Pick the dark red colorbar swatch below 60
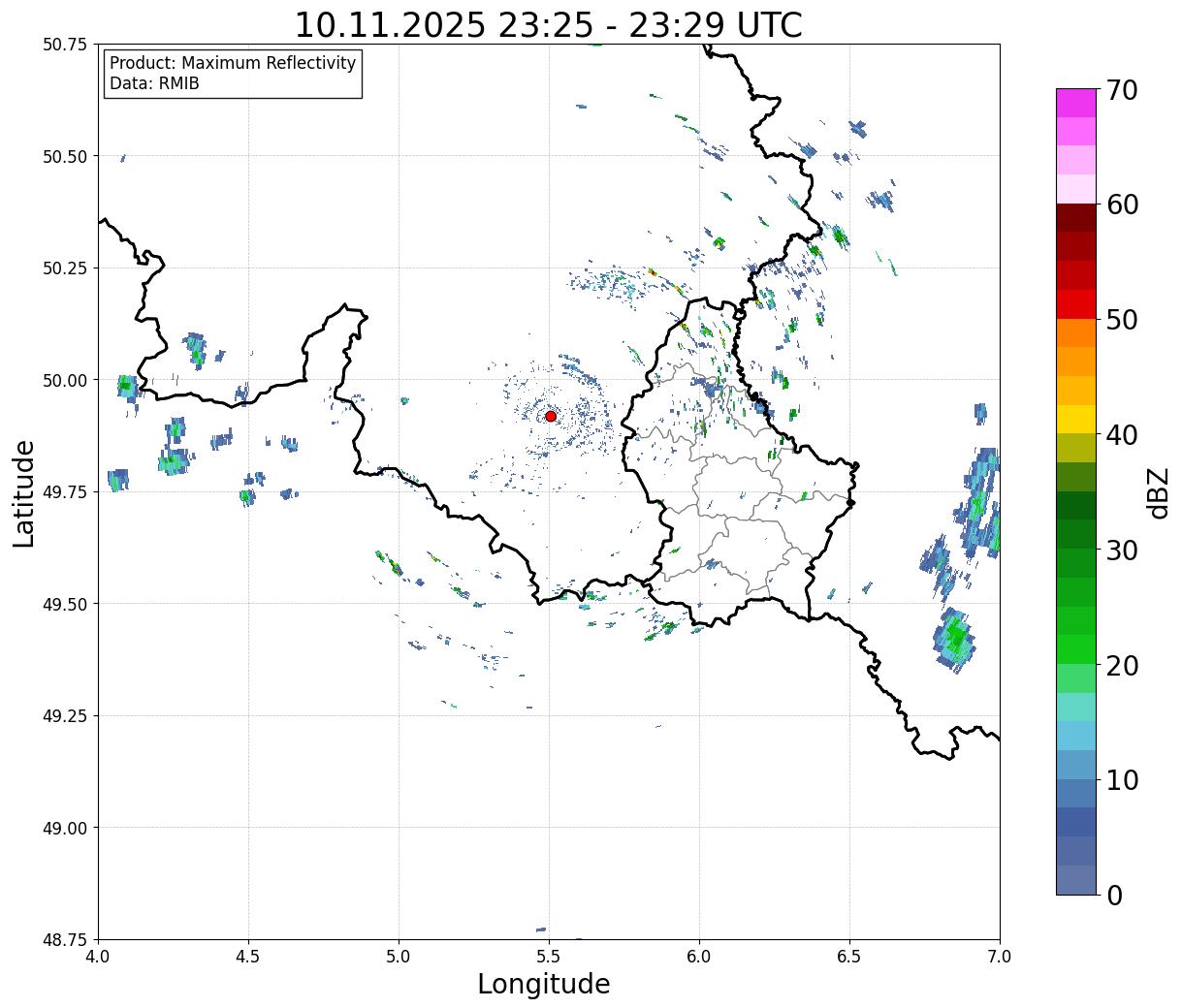 (x=1076, y=218)
